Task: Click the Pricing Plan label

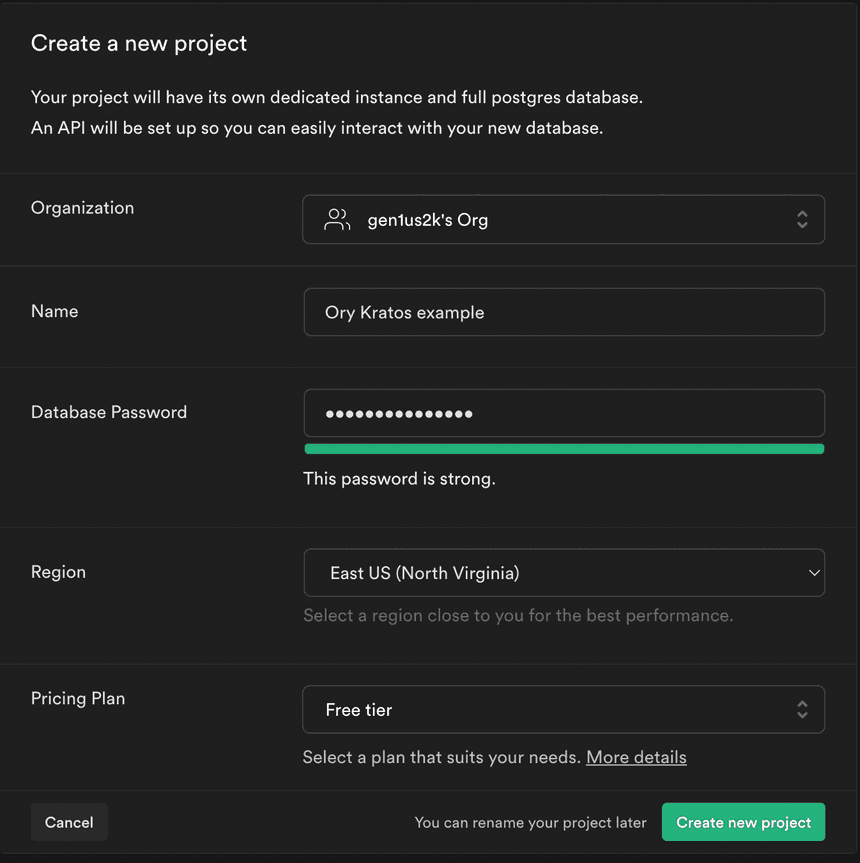Action: tap(78, 698)
